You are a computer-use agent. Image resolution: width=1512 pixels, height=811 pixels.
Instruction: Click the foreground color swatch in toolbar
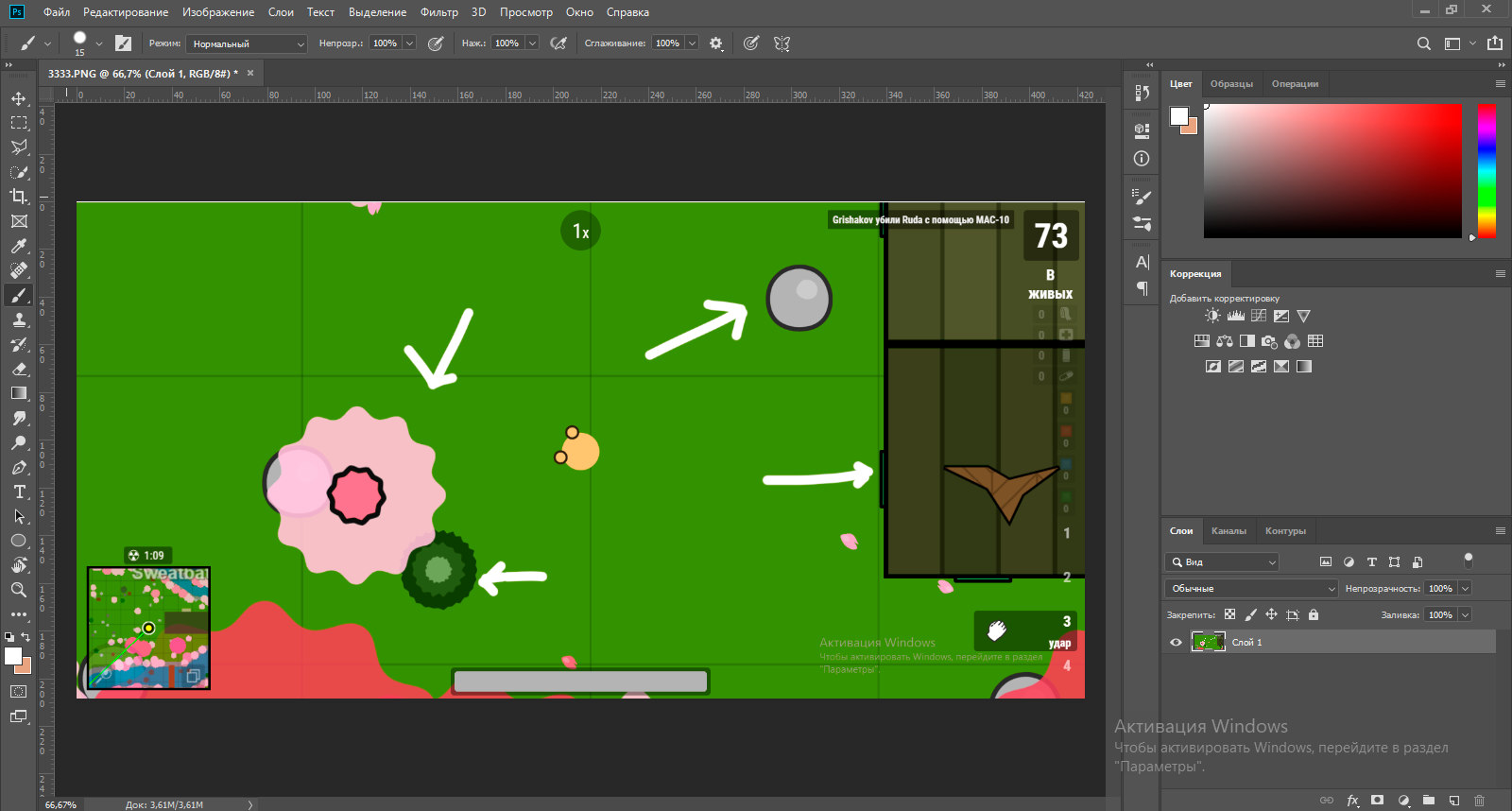pos(12,656)
